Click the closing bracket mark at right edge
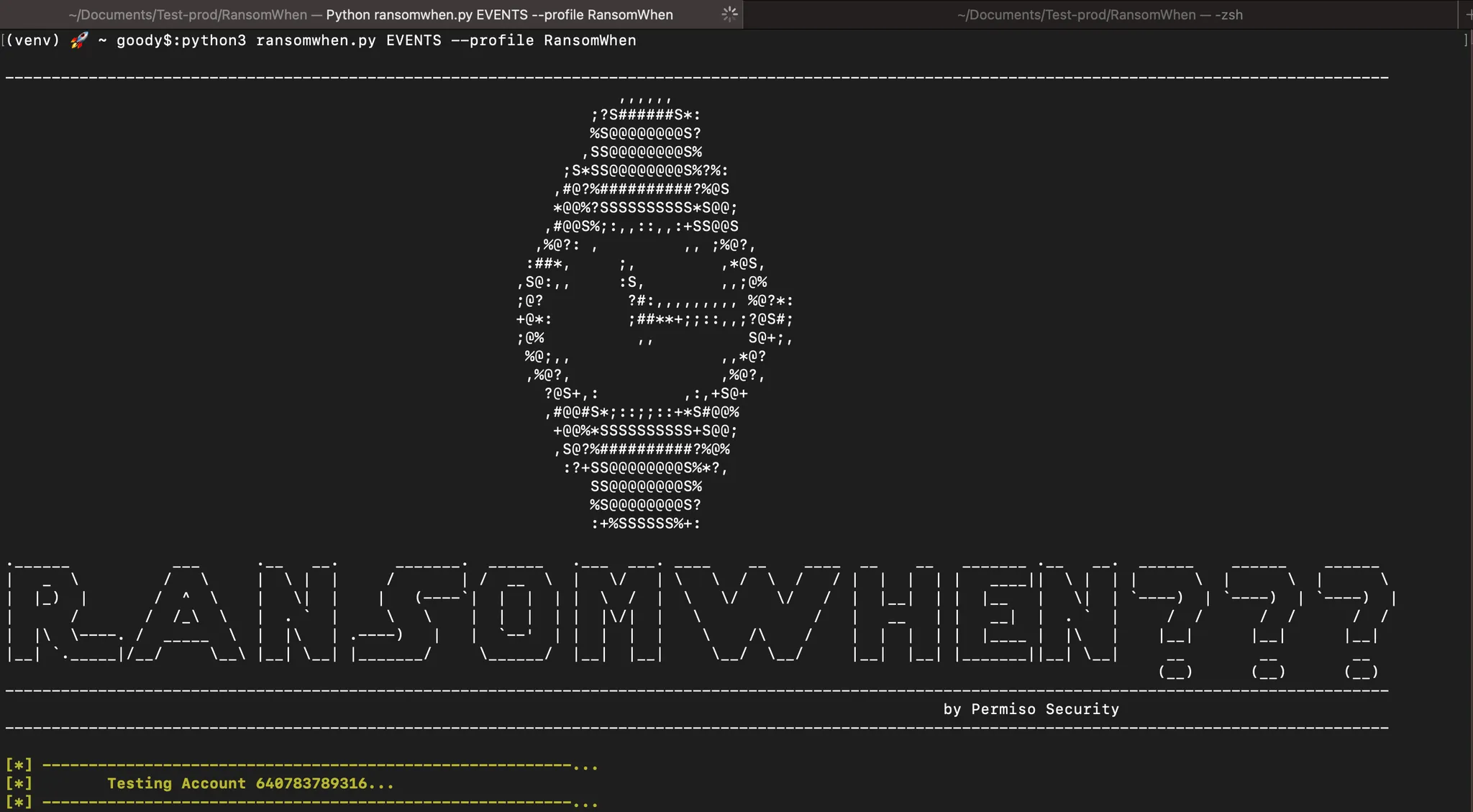 1465,40
